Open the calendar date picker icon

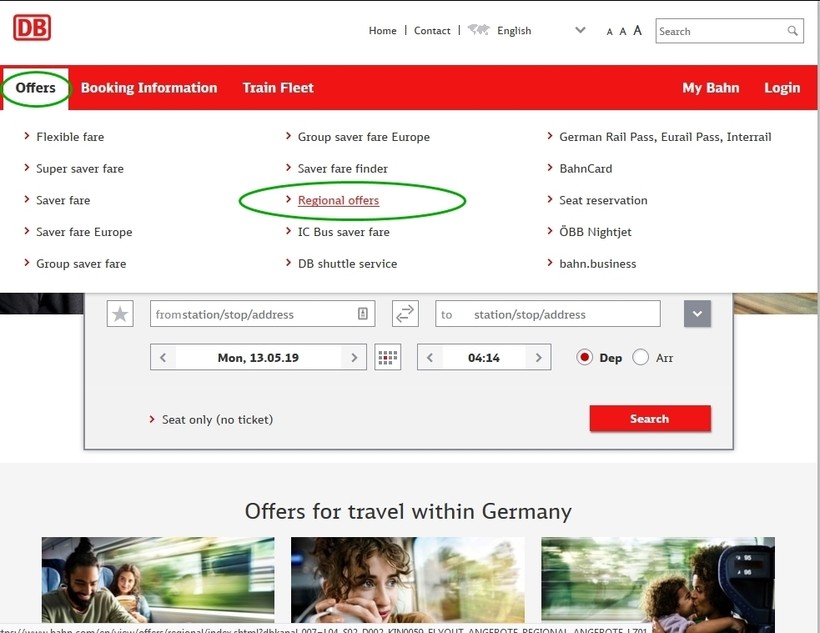387,357
